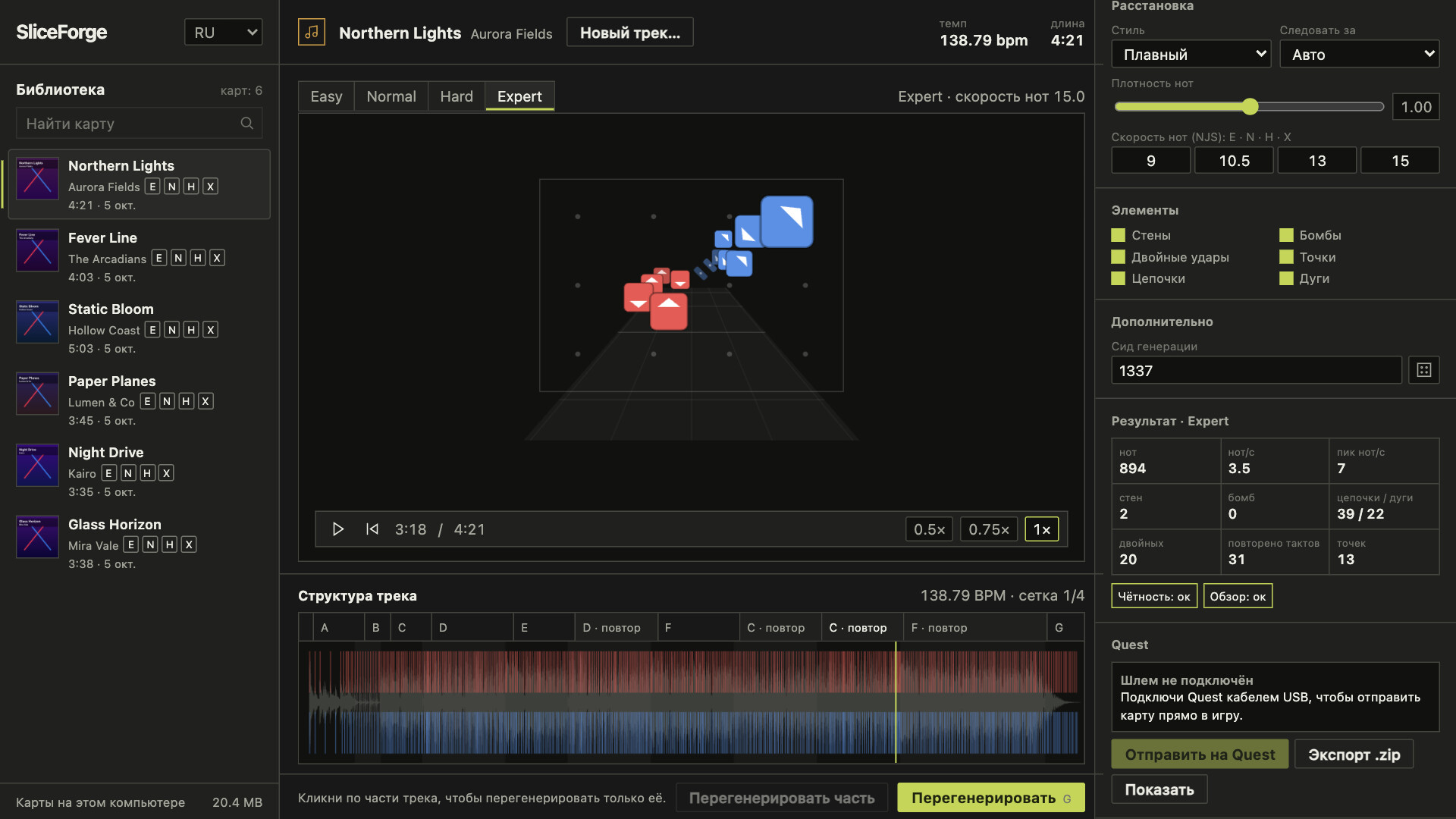Edit Normal note speed field 10.5

coord(1234,160)
